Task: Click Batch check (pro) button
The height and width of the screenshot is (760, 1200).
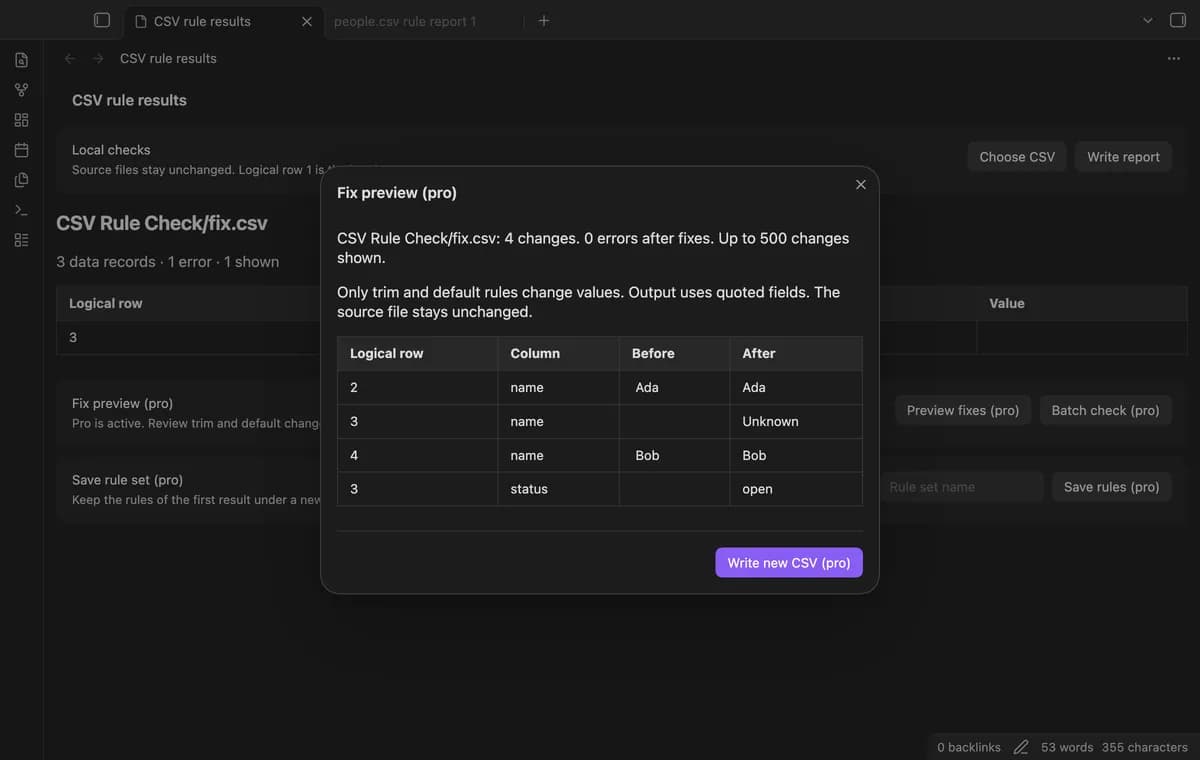Action: 1105,410
